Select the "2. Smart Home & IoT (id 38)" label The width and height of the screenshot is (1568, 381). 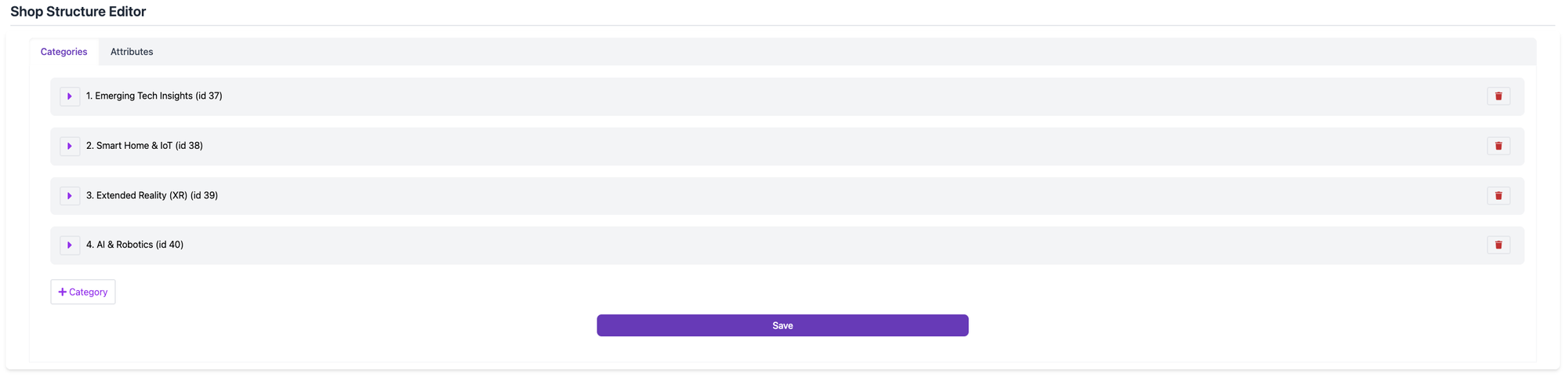click(x=144, y=146)
